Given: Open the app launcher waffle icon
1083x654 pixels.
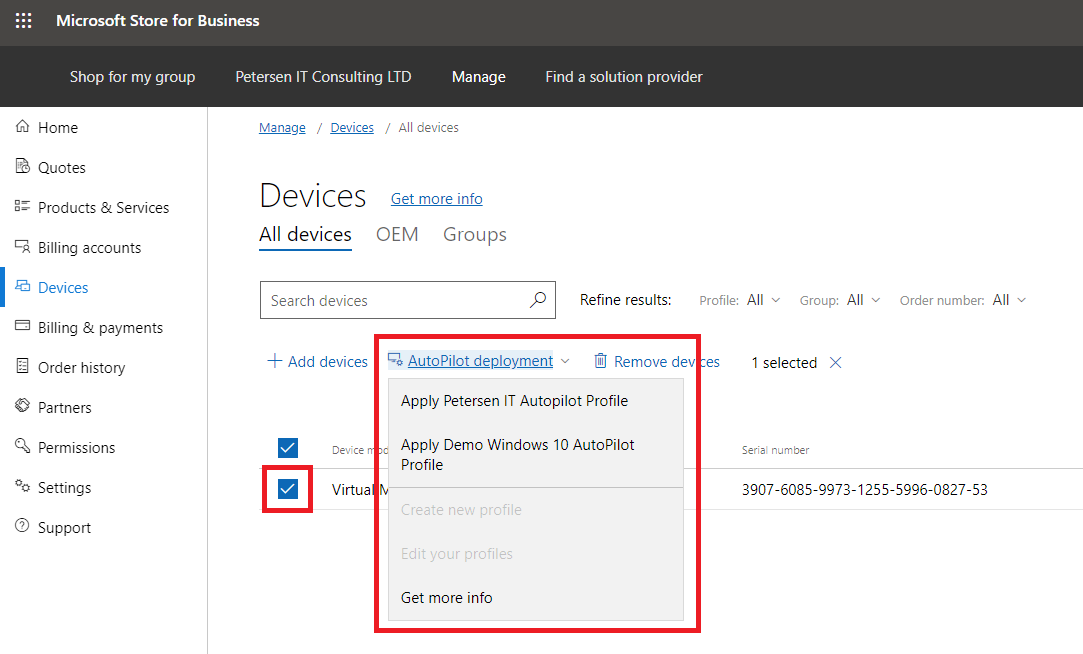Looking at the screenshot, I should point(23,21).
